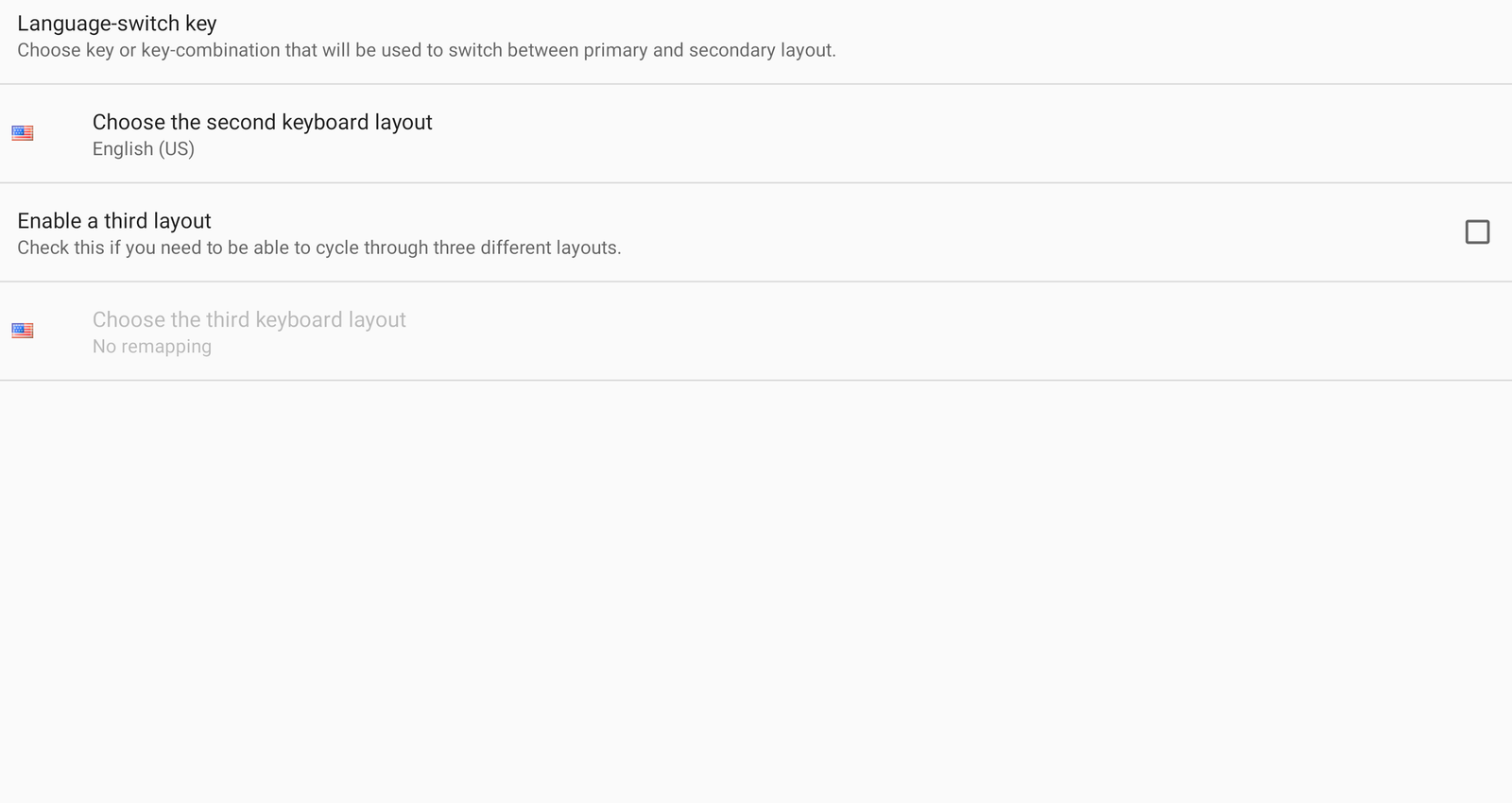Click the cycle through three layouts description
Viewport: 1512px width, 803px height.
(x=318, y=248)
